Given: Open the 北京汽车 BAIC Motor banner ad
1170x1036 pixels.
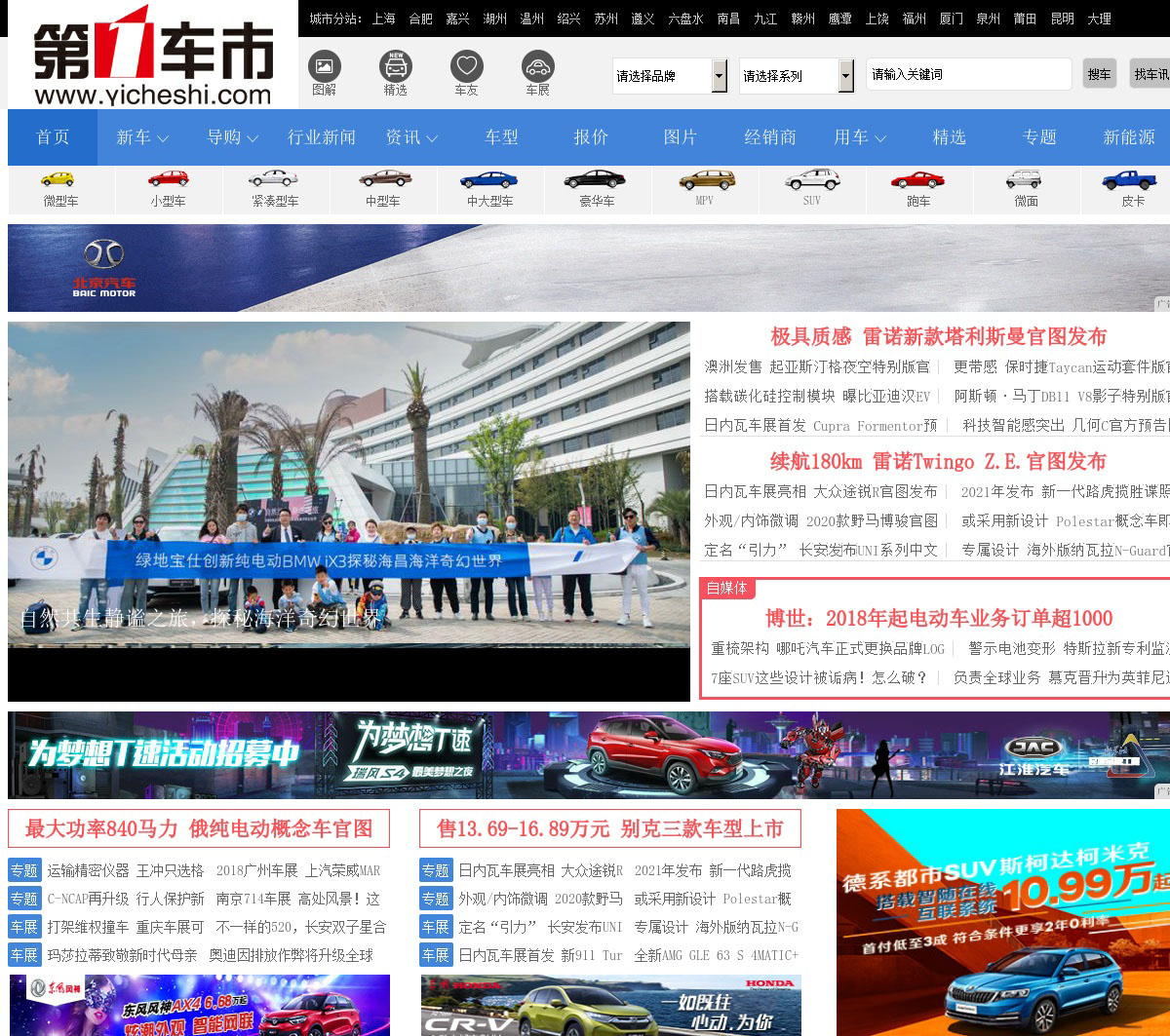Looking at the screenshot, I should 589,268.
